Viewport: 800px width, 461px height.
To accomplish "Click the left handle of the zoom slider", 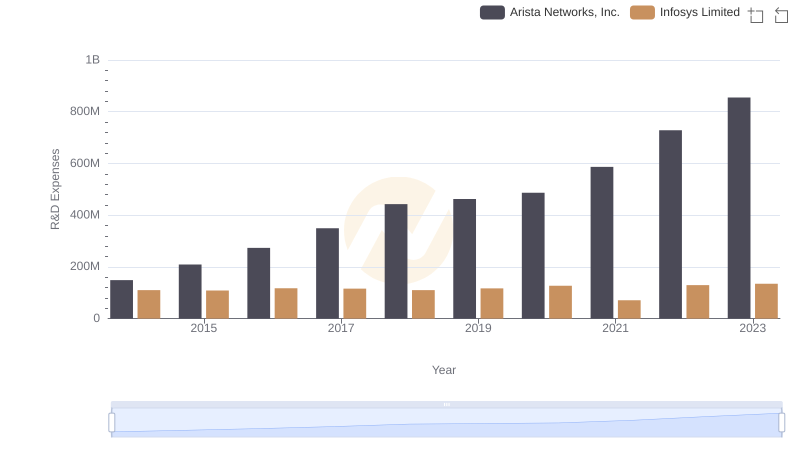I will [112, 423].
